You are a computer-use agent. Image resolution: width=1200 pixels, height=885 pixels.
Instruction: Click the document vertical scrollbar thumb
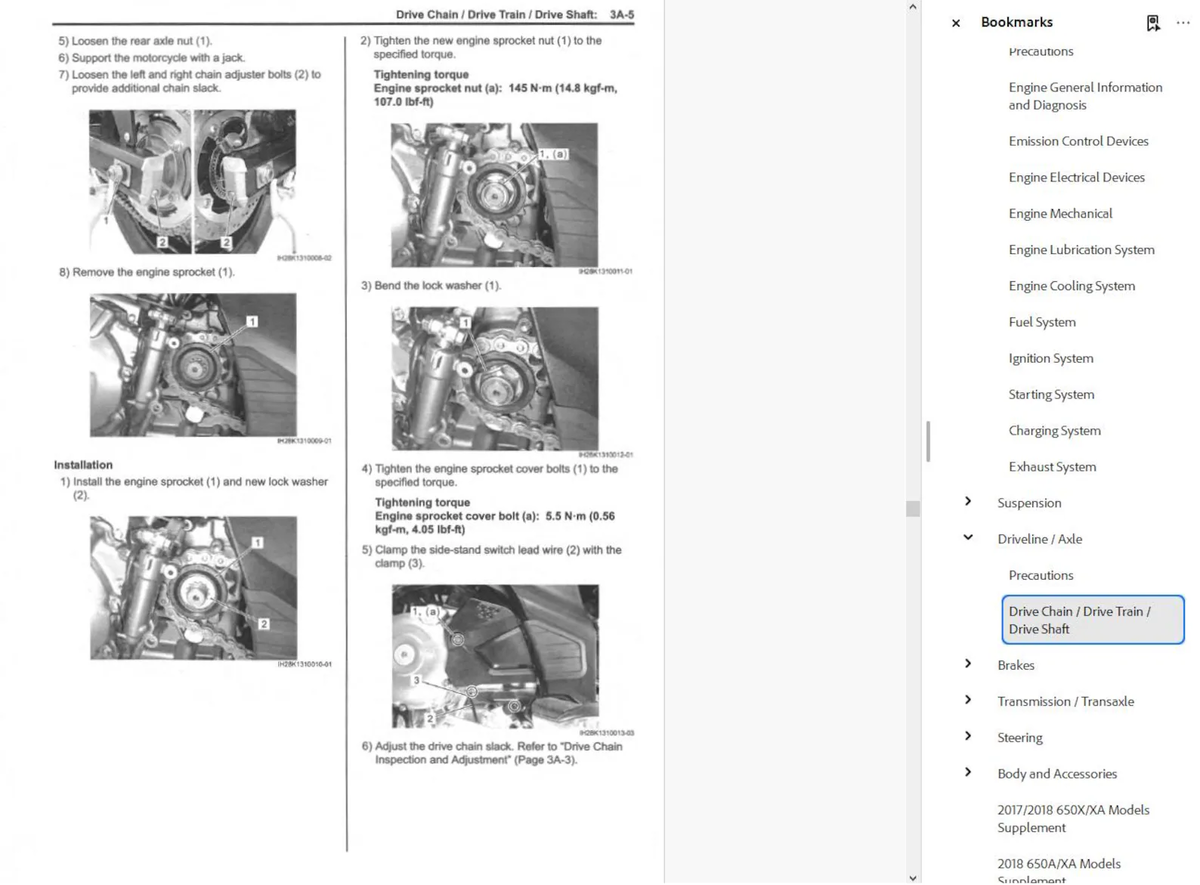pyautogui.click(x=912, y=509)
